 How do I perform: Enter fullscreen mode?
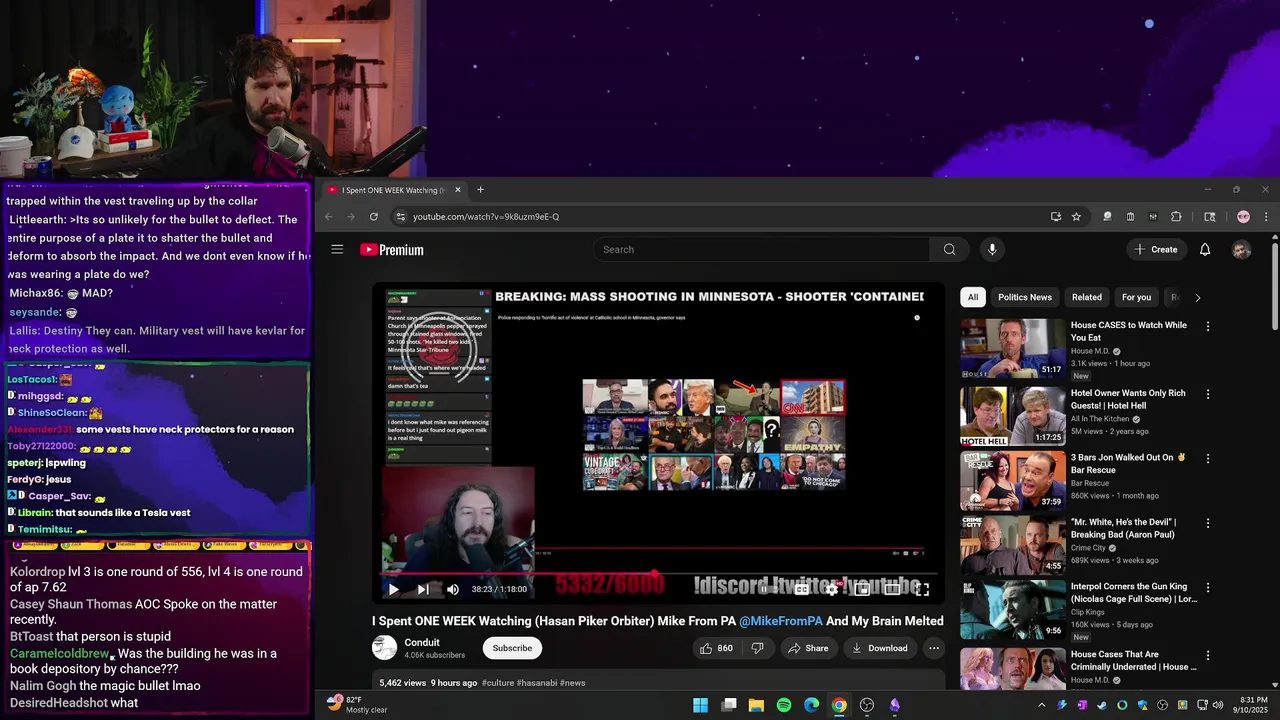click(x=922, y=590)
